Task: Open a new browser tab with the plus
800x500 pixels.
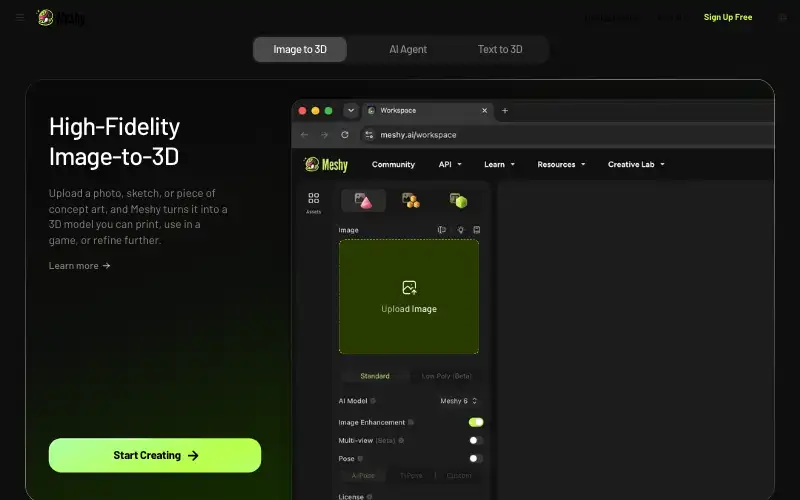Action: tap(505, 111)
